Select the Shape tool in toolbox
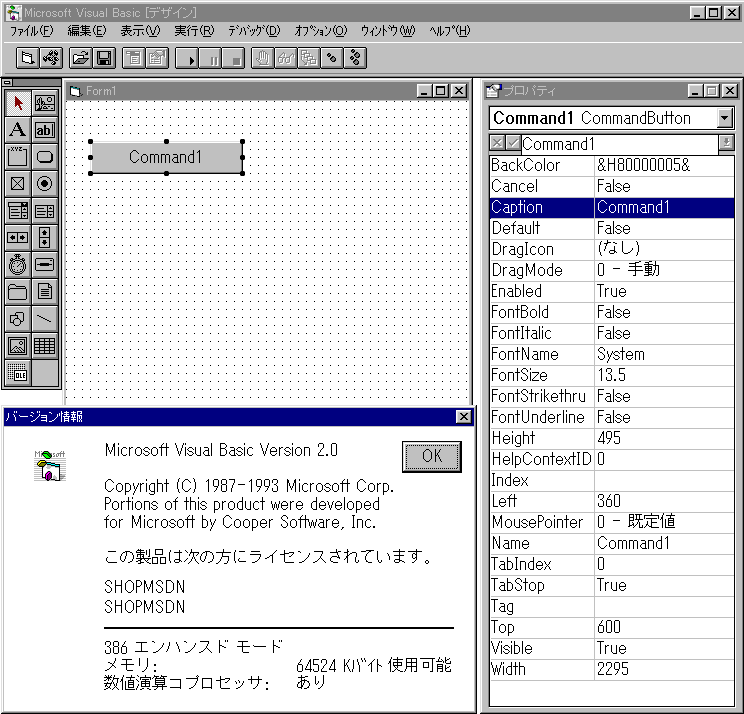This screenshot has width=744, height=714. pyautogui.click(x=18, y=319)
